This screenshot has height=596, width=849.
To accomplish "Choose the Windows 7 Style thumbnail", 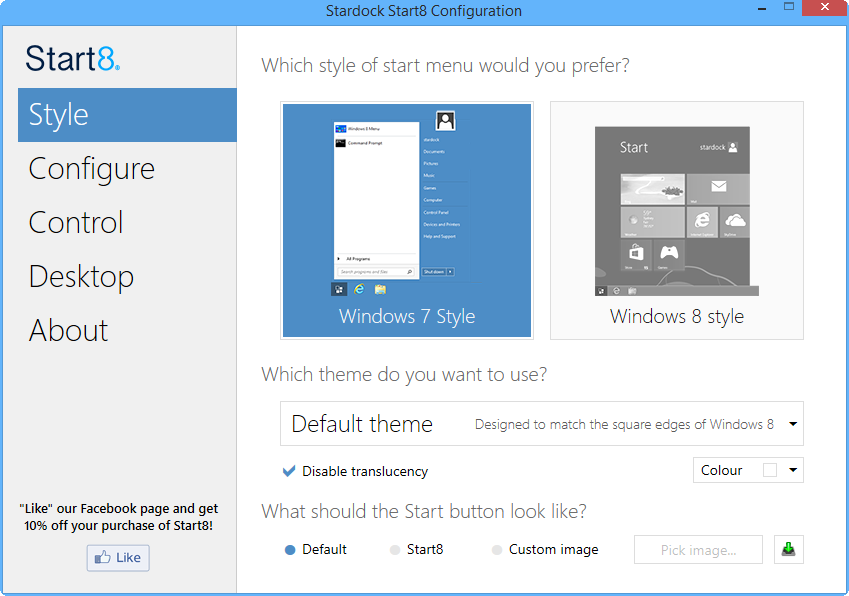I will pyautogui.click(x=407, y=220).
